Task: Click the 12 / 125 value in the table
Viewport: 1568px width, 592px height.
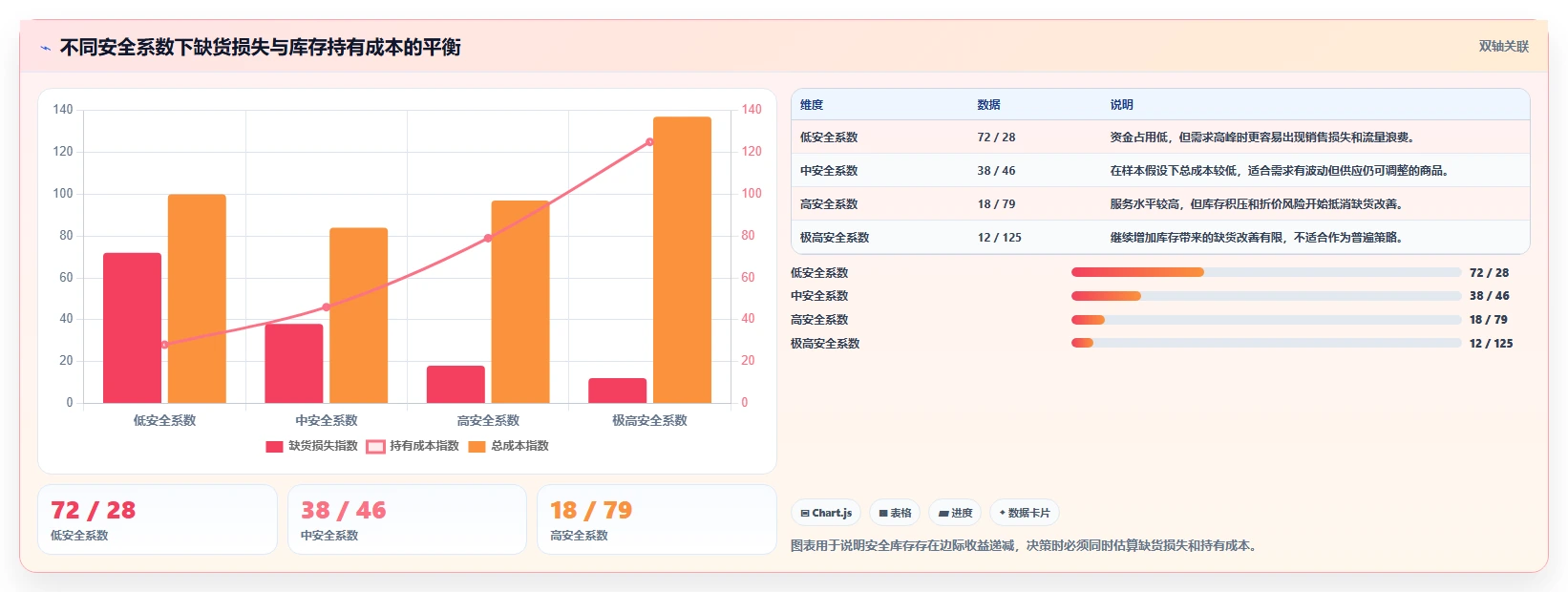Action: tap(999, 238)
